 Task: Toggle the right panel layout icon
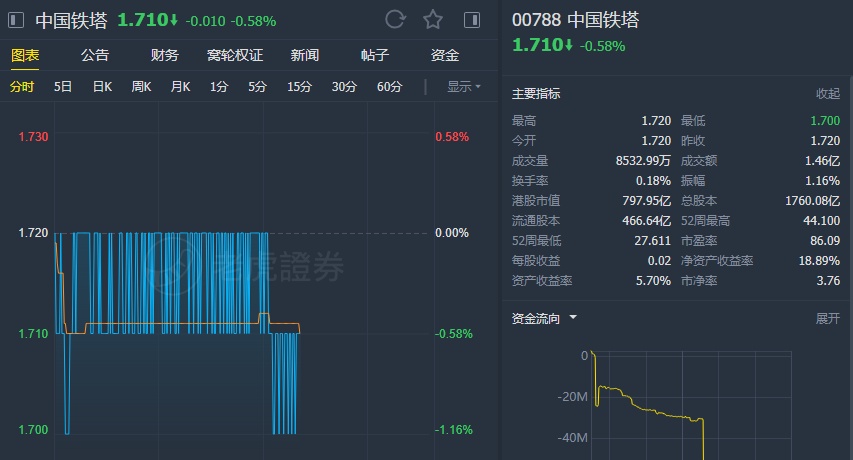coord(472,20)
